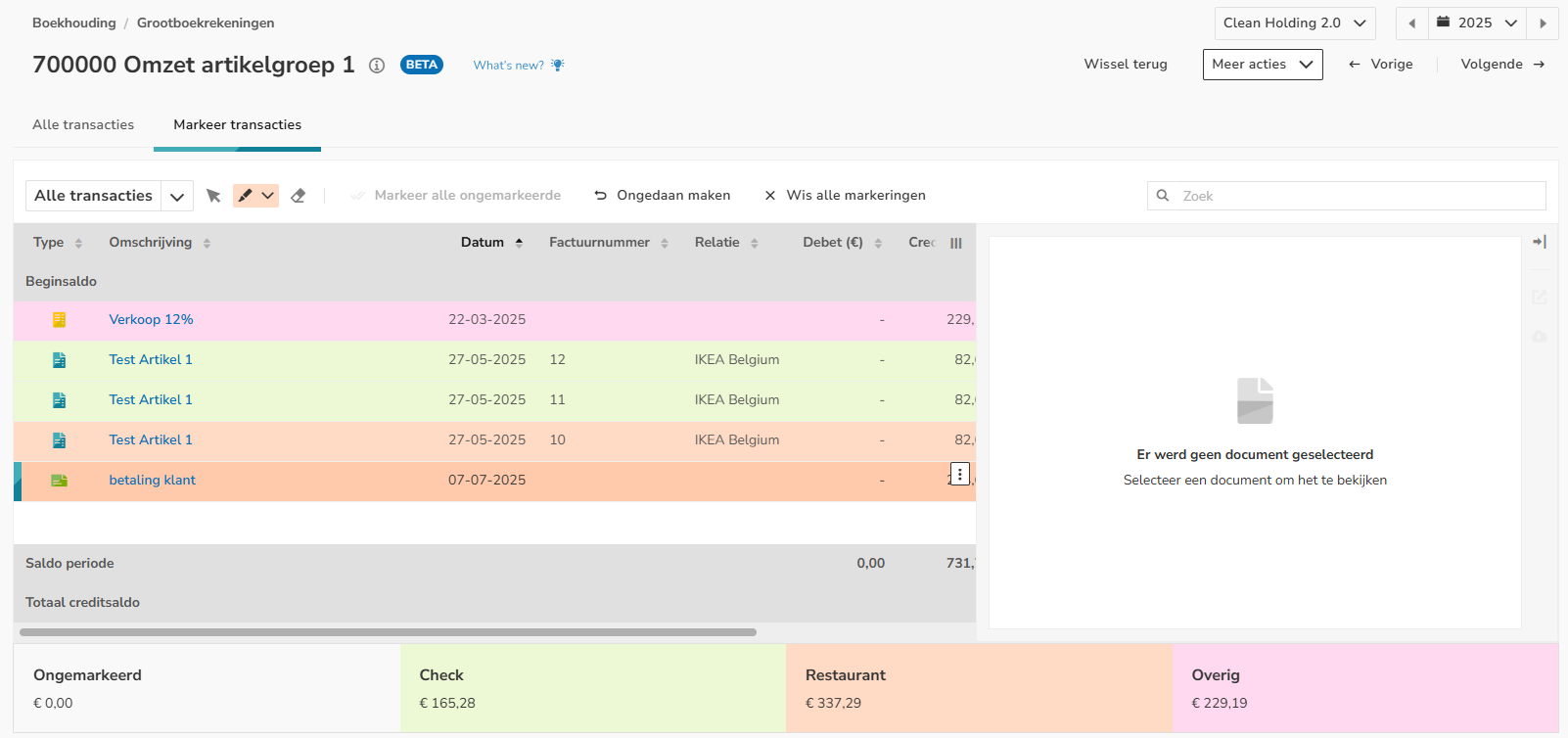The height and width of the screenshot is (738, 1568).
Task: Click the Beginsaldo row label
Action: point(61,282)
